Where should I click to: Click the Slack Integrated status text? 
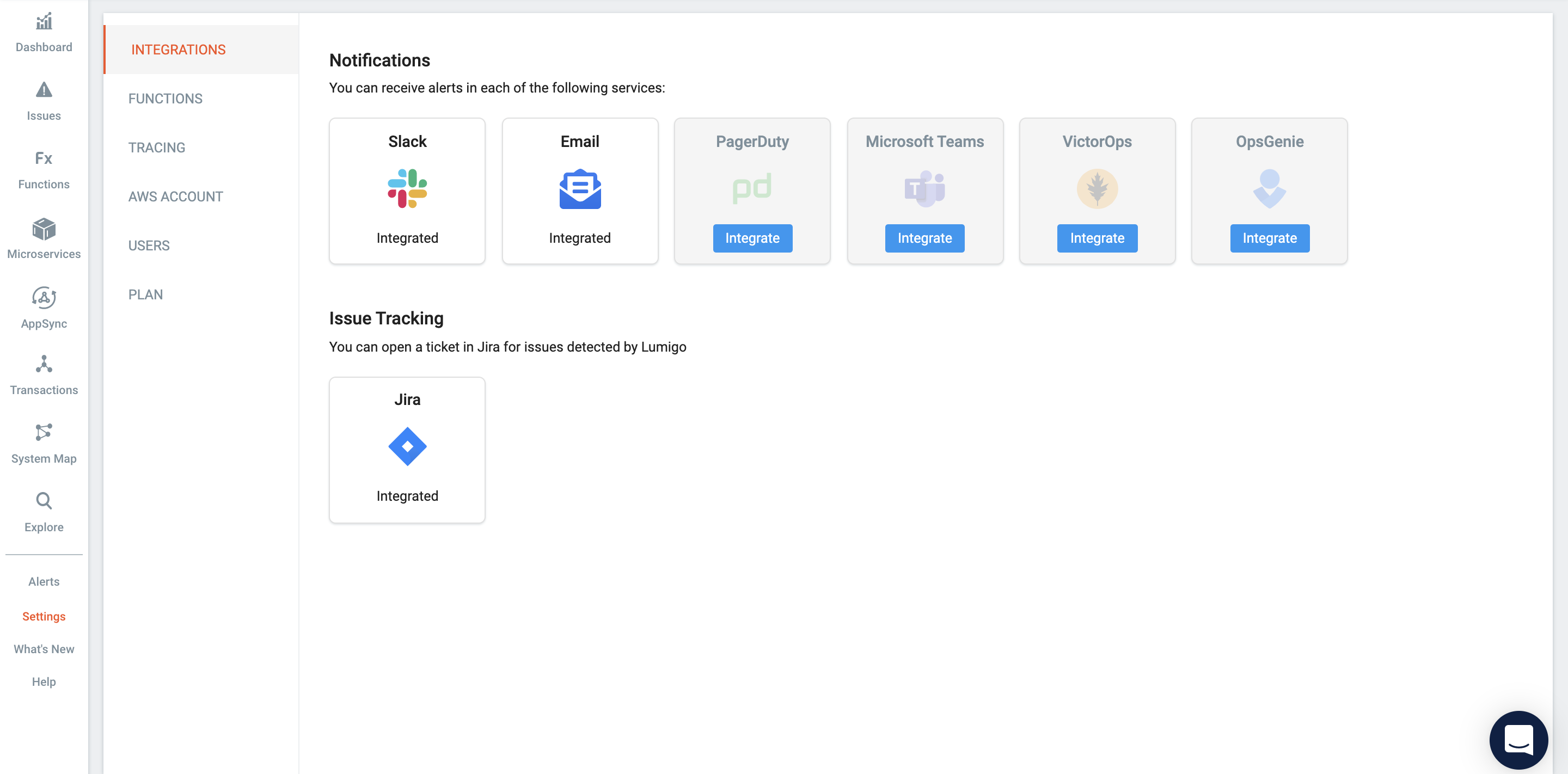point(407,238)
